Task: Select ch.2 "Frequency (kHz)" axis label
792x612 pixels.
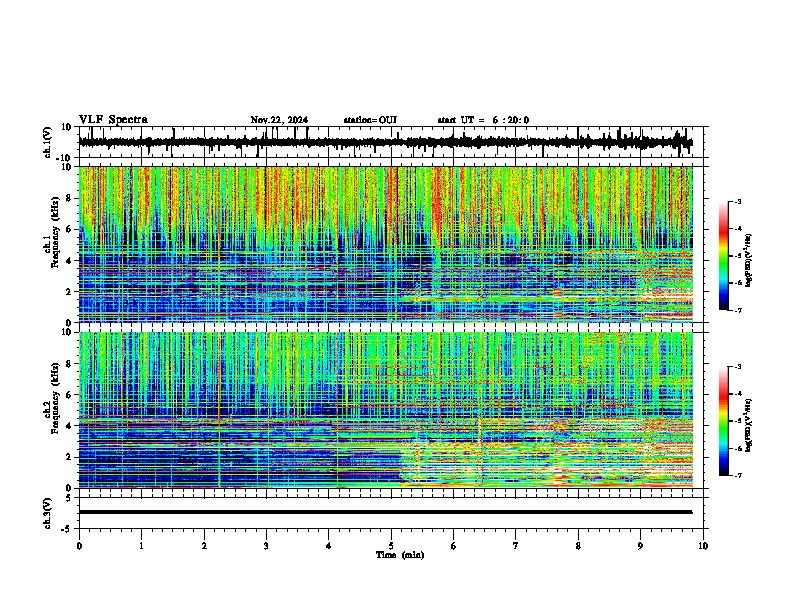Action: point(55,398)
